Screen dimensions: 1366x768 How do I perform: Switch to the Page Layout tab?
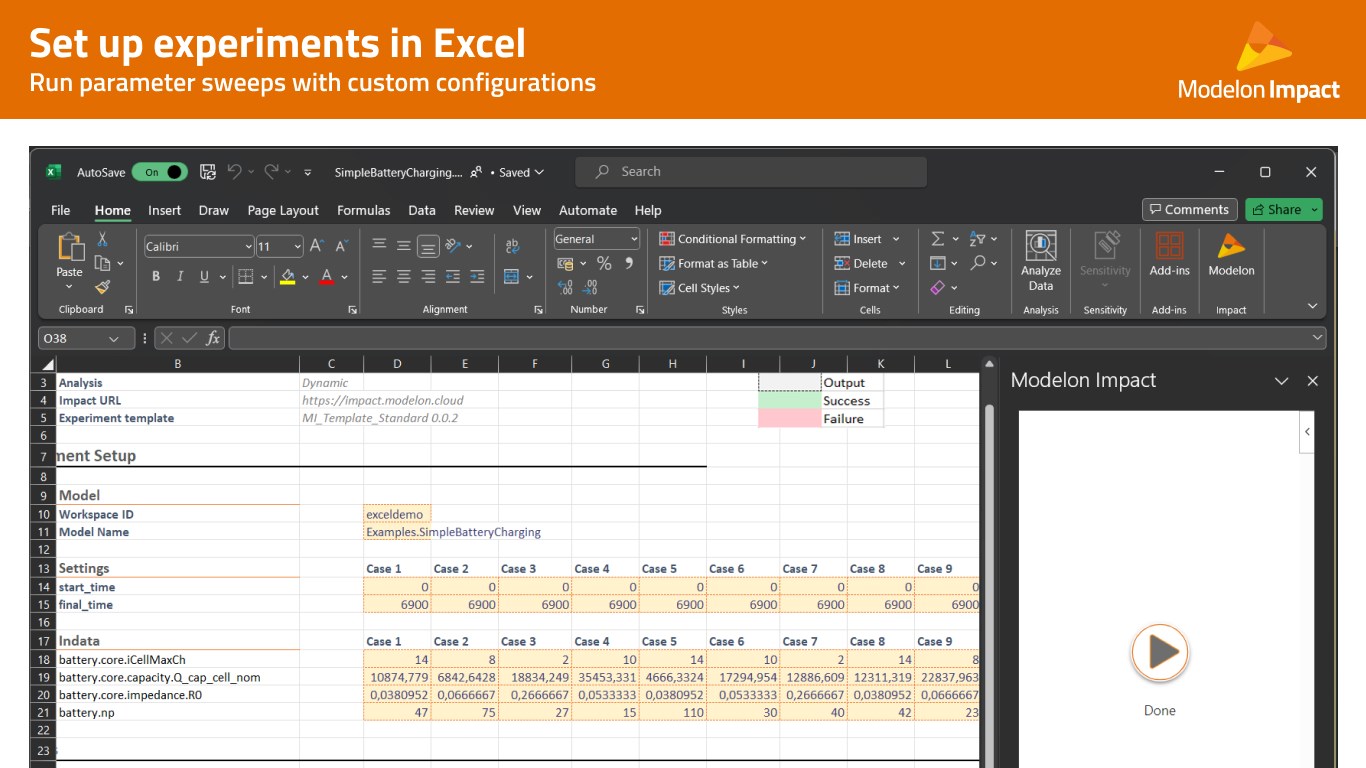coord(283,210)
